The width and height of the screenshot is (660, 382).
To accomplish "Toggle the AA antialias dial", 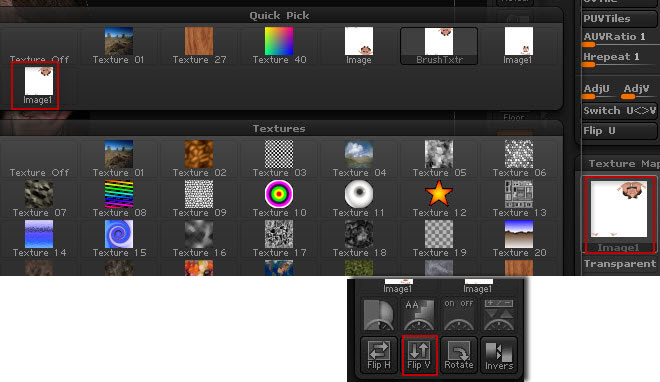I will (419, 315).
